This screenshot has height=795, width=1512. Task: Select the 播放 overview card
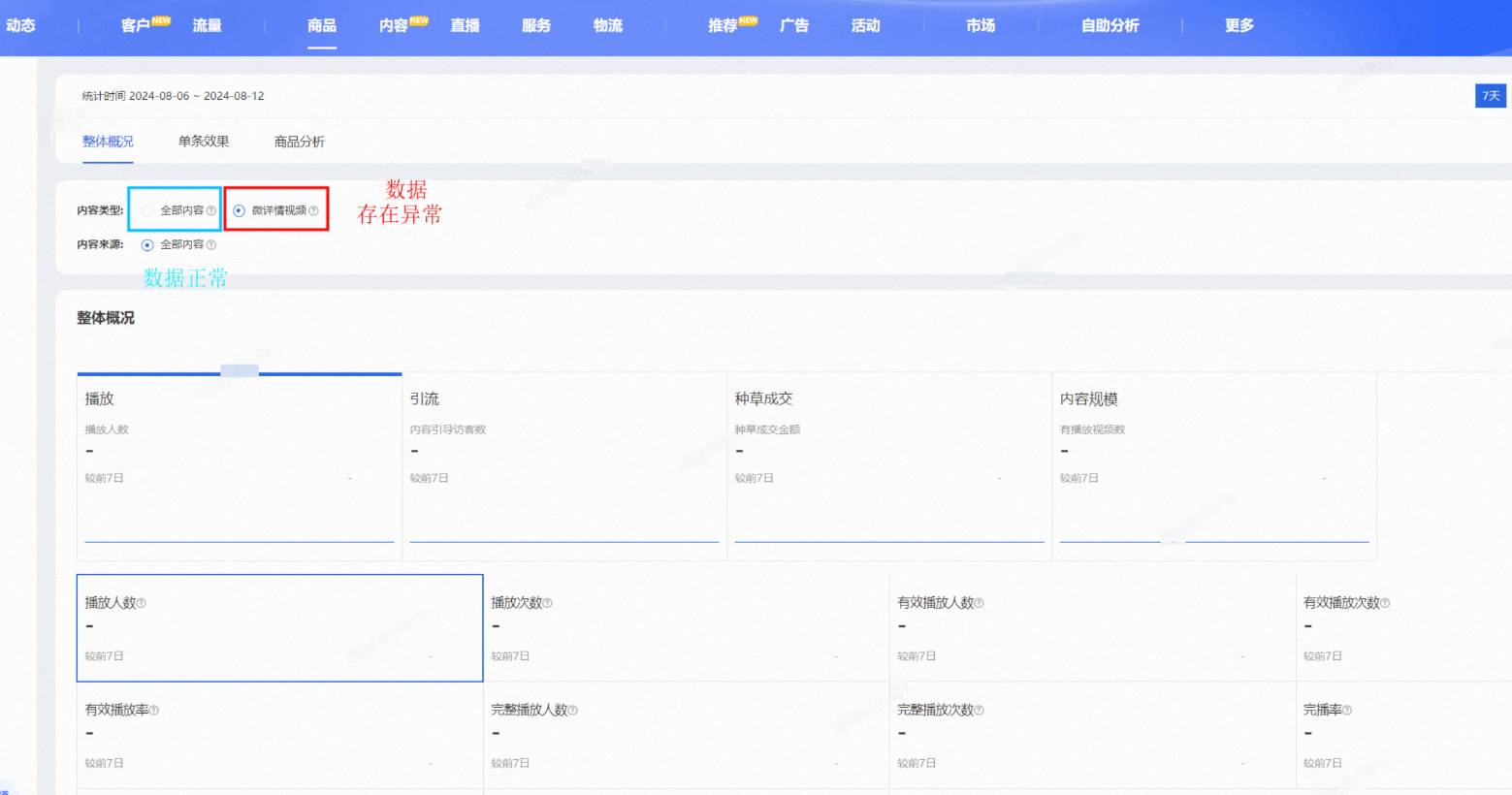[x=240, y=466]
